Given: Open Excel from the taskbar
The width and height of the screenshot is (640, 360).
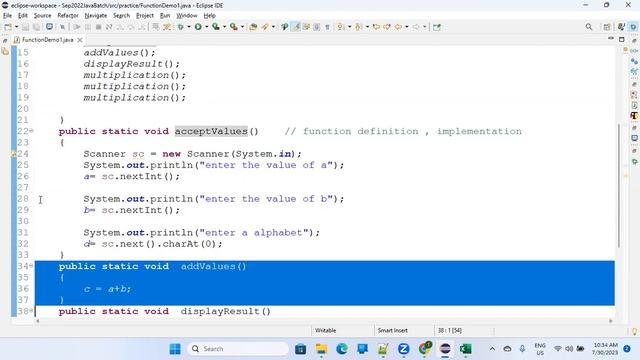Looking at the screenshot, I should coord(465,349).
